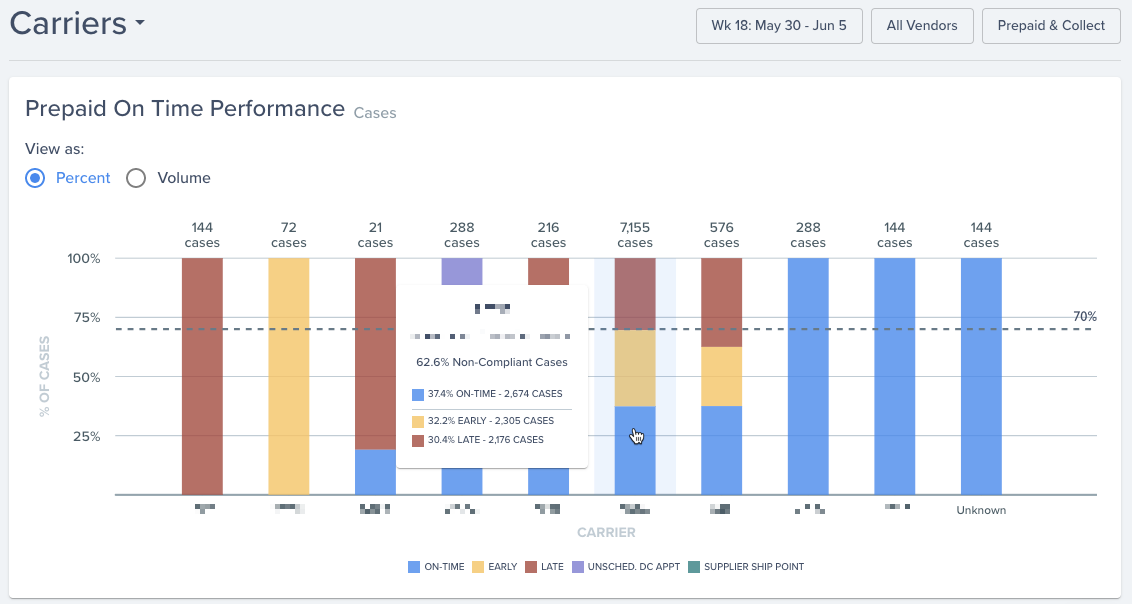
Task: Click the Unknown carrier blue bar
Action: coord(981,376)
